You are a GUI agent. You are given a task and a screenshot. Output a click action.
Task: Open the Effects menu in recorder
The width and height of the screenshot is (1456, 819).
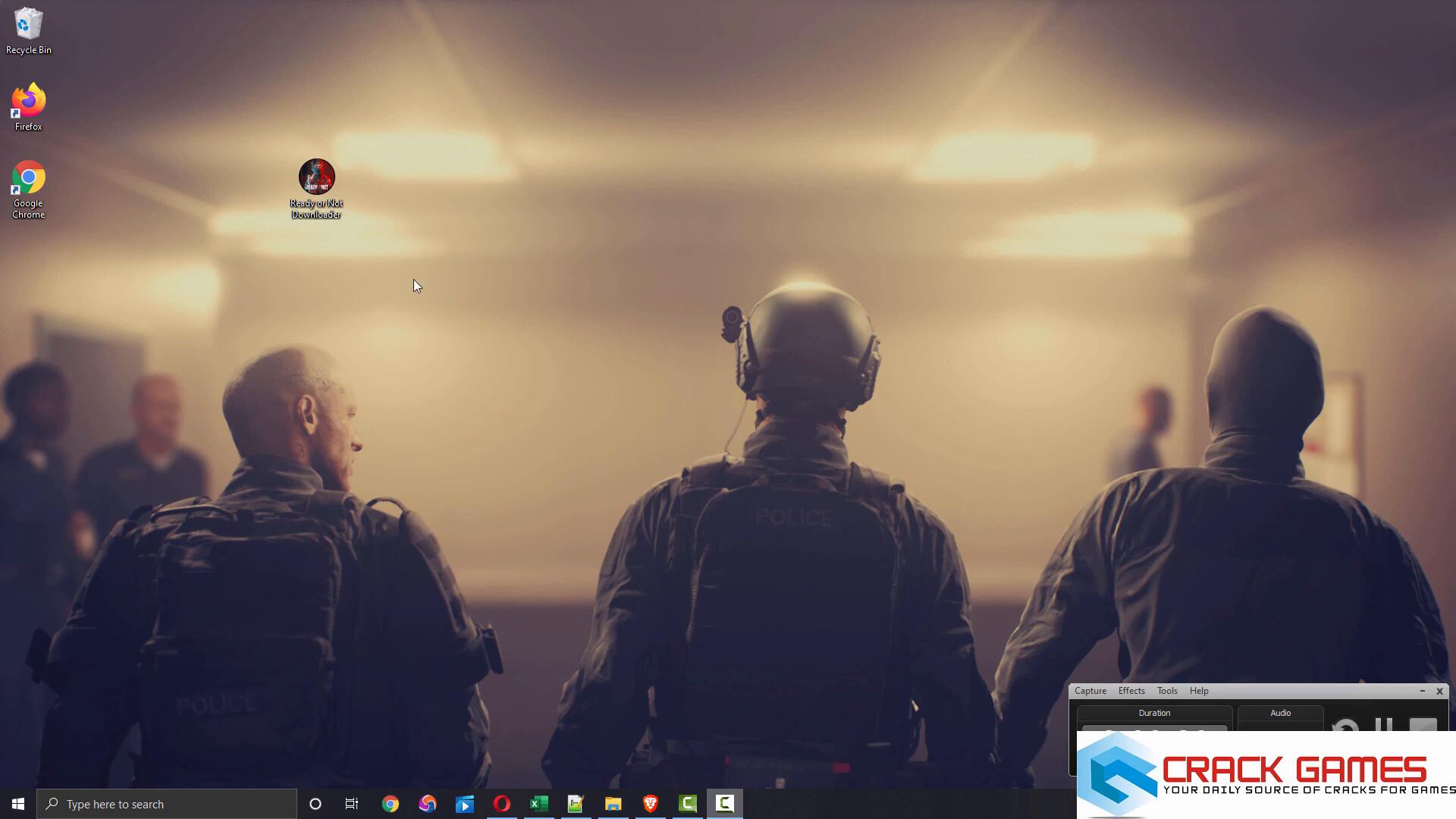[1131, 691]
